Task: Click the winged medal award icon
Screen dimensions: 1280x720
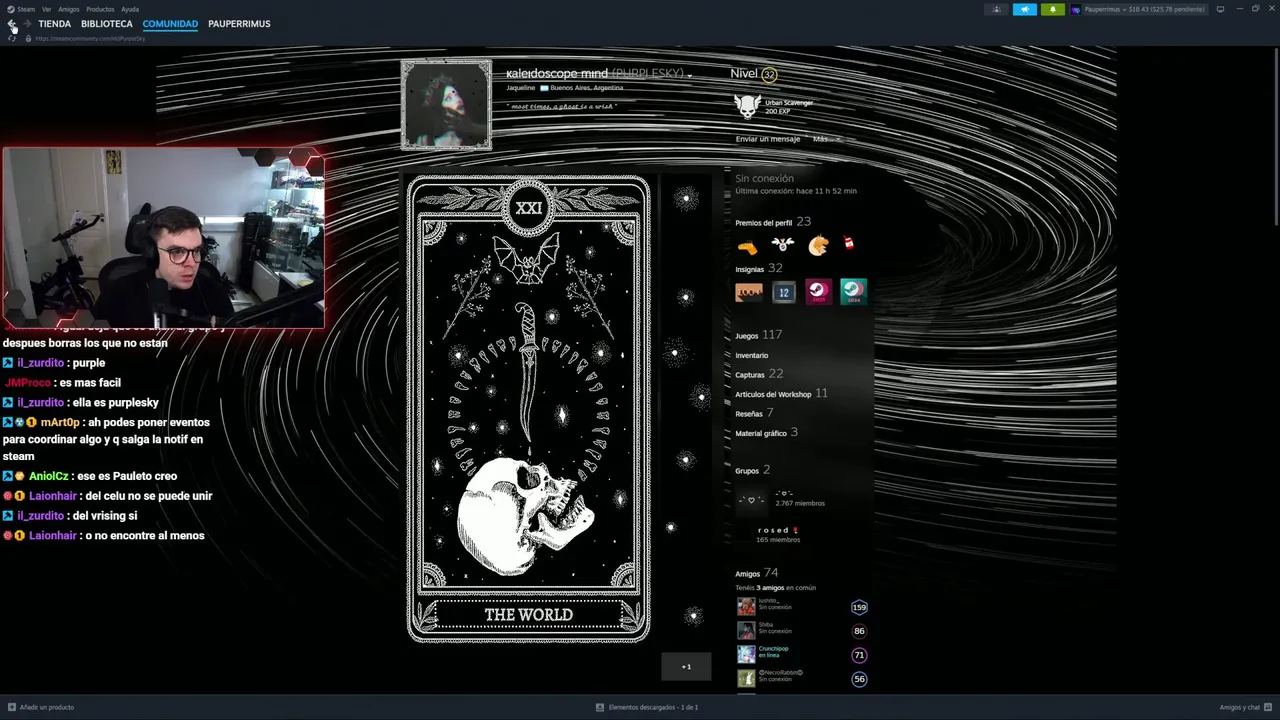Action: tap(782, 245)
